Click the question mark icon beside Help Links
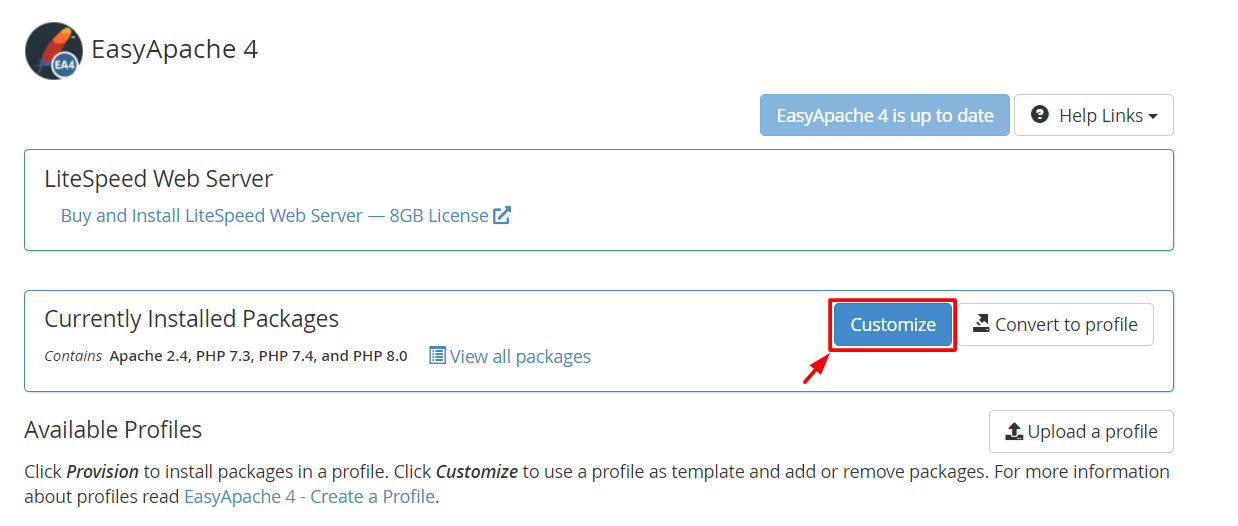Screen dimensions: 1238x526 pyautogui.click(x=1040, y=115)
